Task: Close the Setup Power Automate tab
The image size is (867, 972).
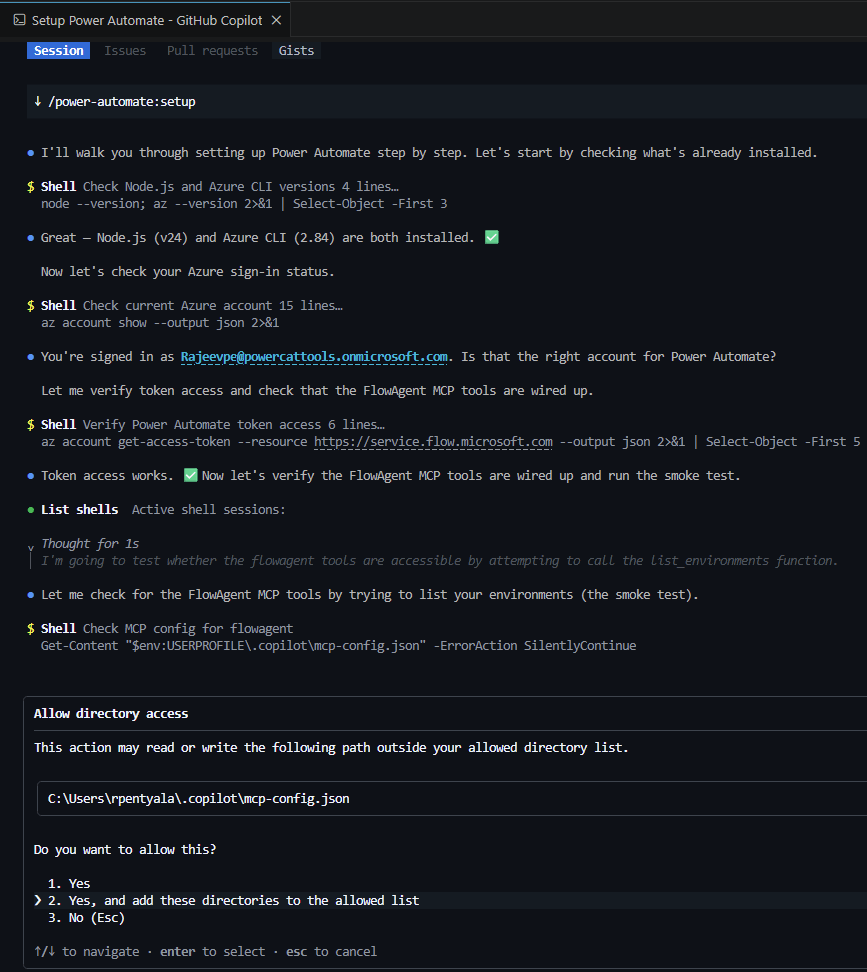Action: point(276,20)
